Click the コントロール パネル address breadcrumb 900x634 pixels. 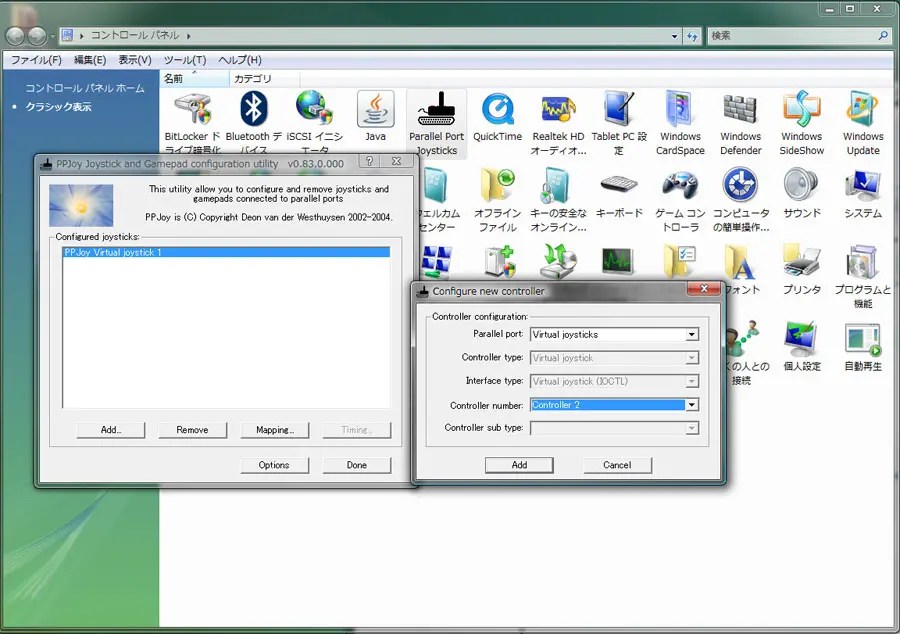135,36
